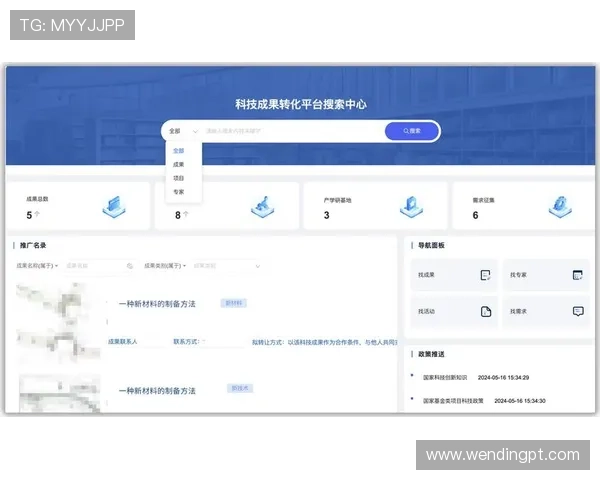The image size is (600, 480).
Task: Open thumbnail of the 新技术 tagged result
Action: point(60,393)
